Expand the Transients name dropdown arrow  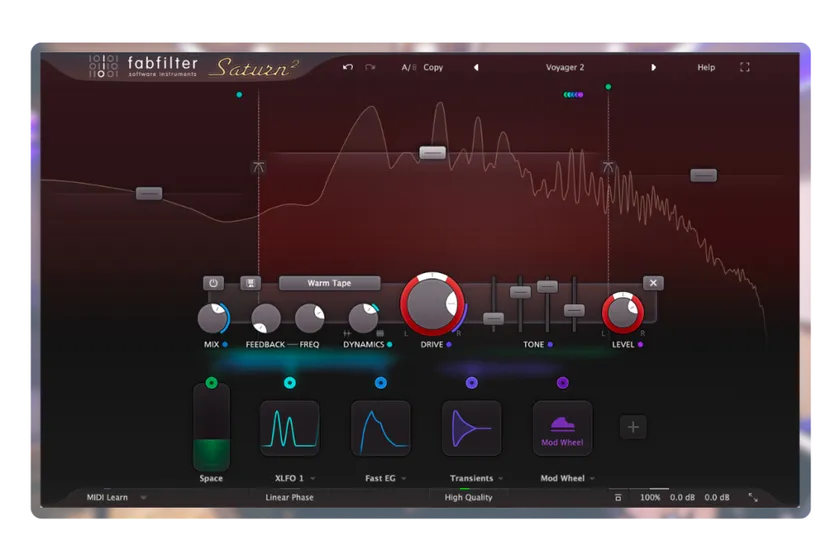(x=501, y=479)
